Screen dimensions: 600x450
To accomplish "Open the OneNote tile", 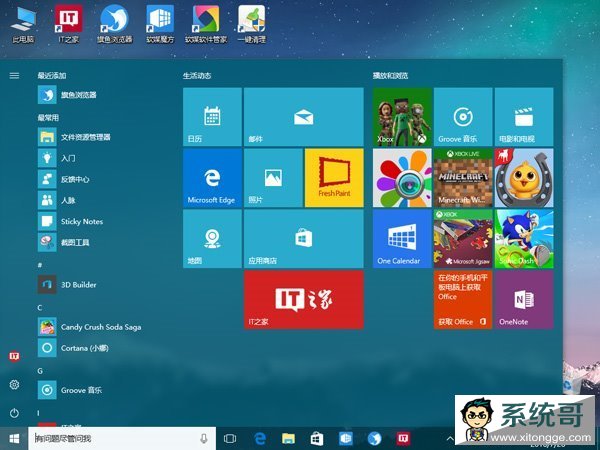I will [524, 300].
